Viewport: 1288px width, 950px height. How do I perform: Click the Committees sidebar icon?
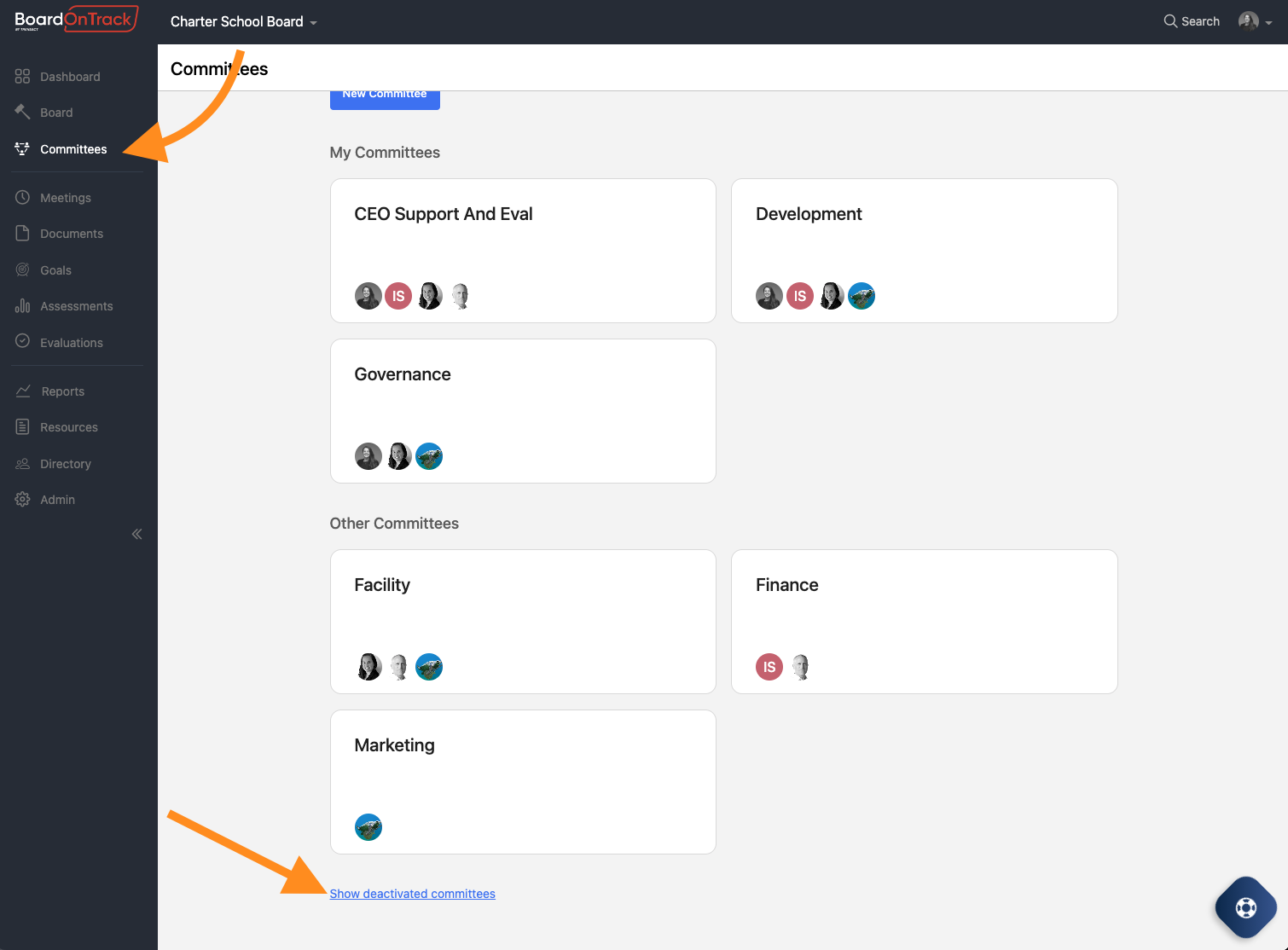(23, 148)
